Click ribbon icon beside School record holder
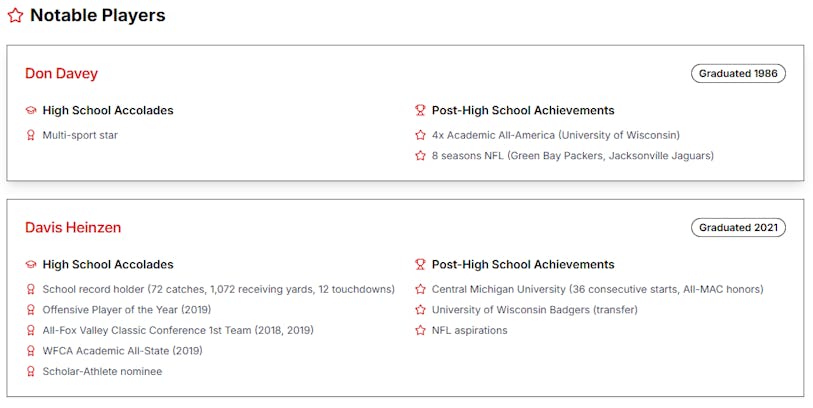 coord(31,289)
